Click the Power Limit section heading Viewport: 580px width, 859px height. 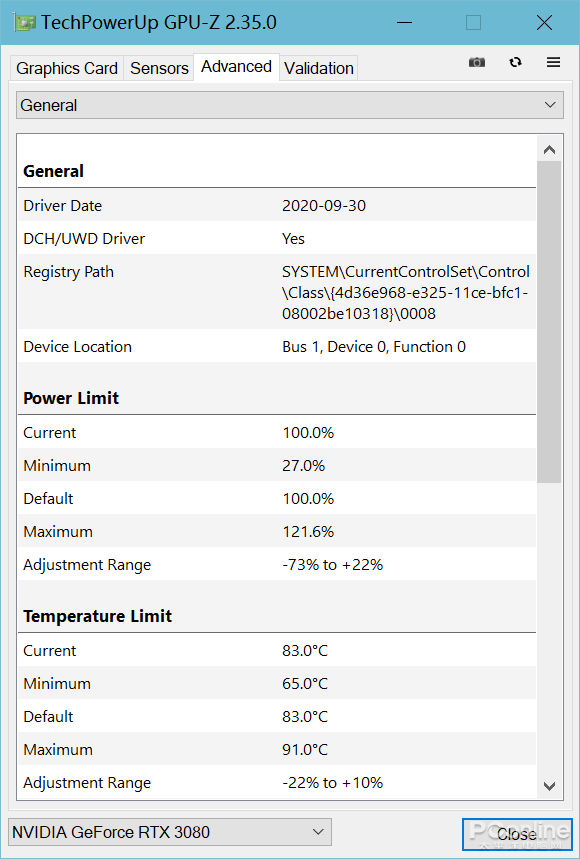71,398
